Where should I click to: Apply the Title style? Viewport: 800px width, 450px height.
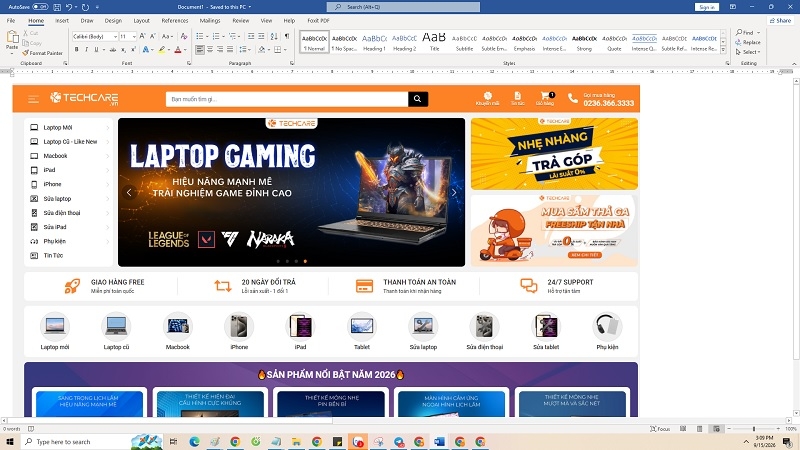click(434, 42)
